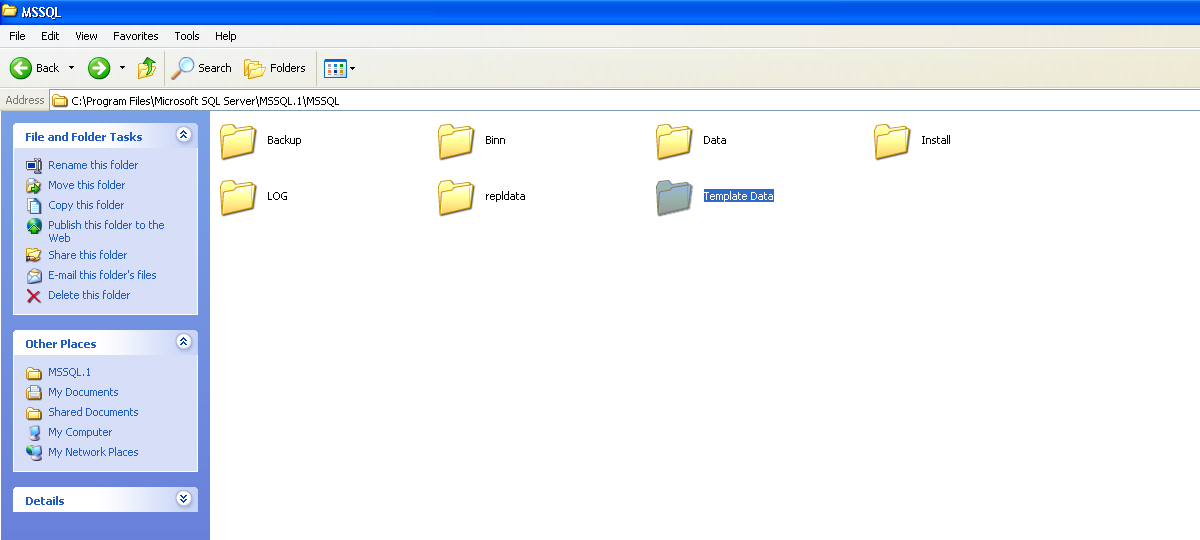Click the Copy this folder icon
Screen dimensions: 1200x540
point(34,205)
